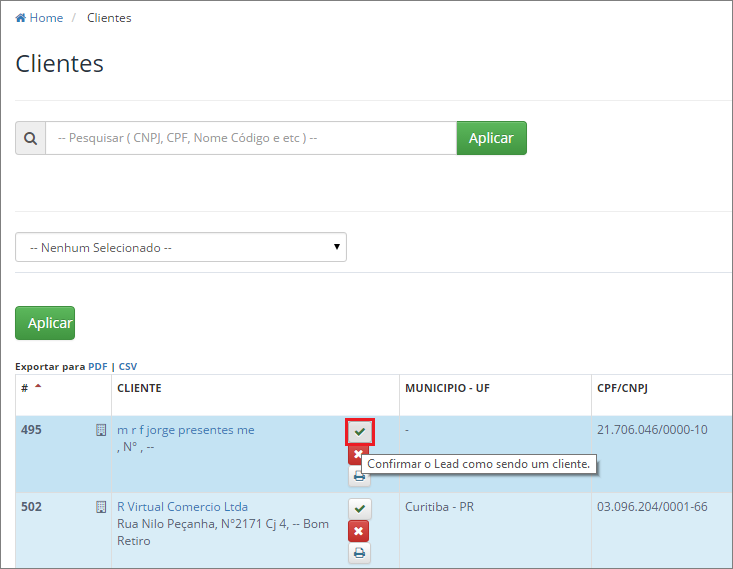Print record for client 495

359,476
